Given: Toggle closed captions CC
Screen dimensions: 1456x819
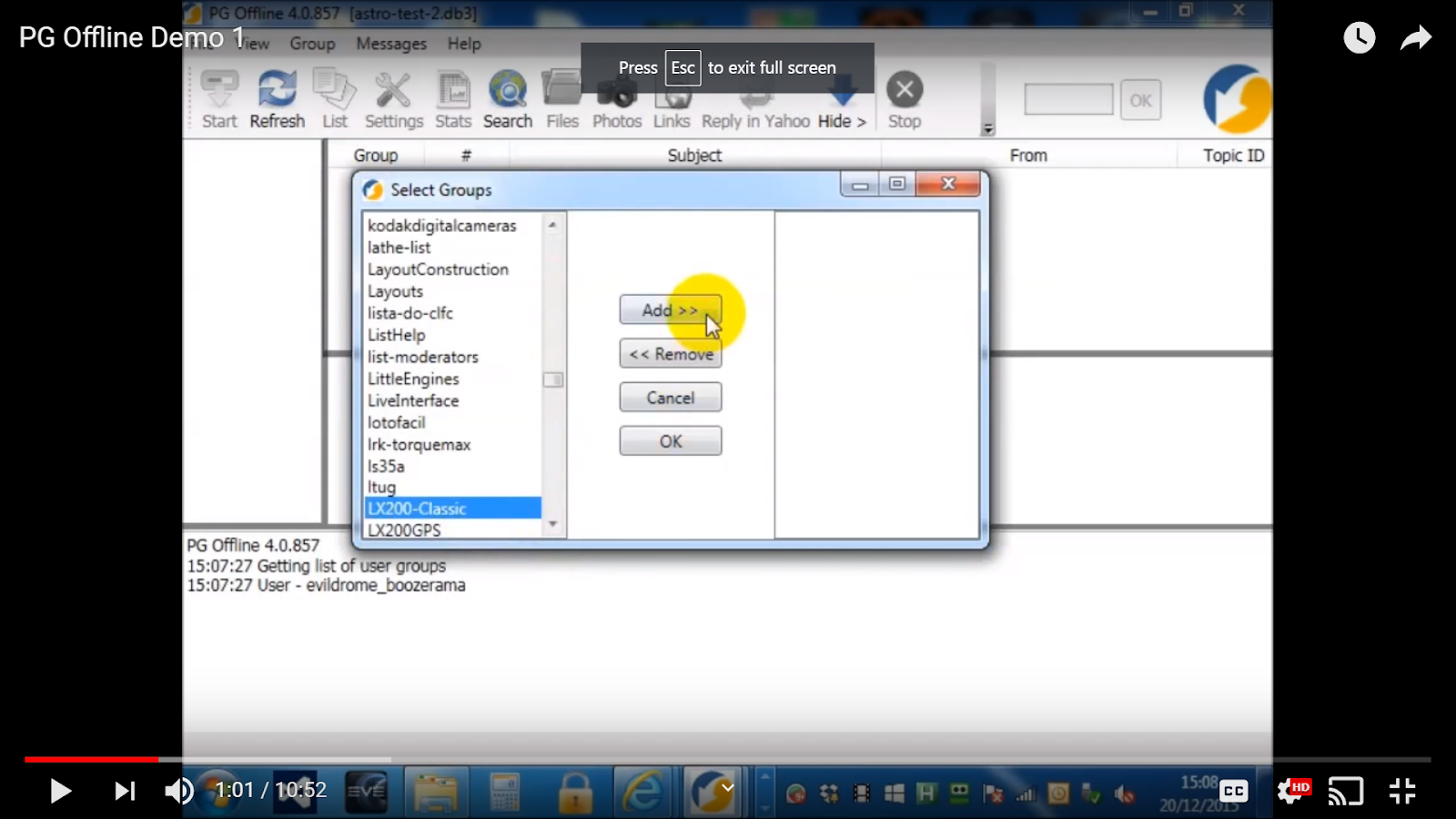Looking at the screenshot, I should pyautogui.click(x=1233, y=791).
